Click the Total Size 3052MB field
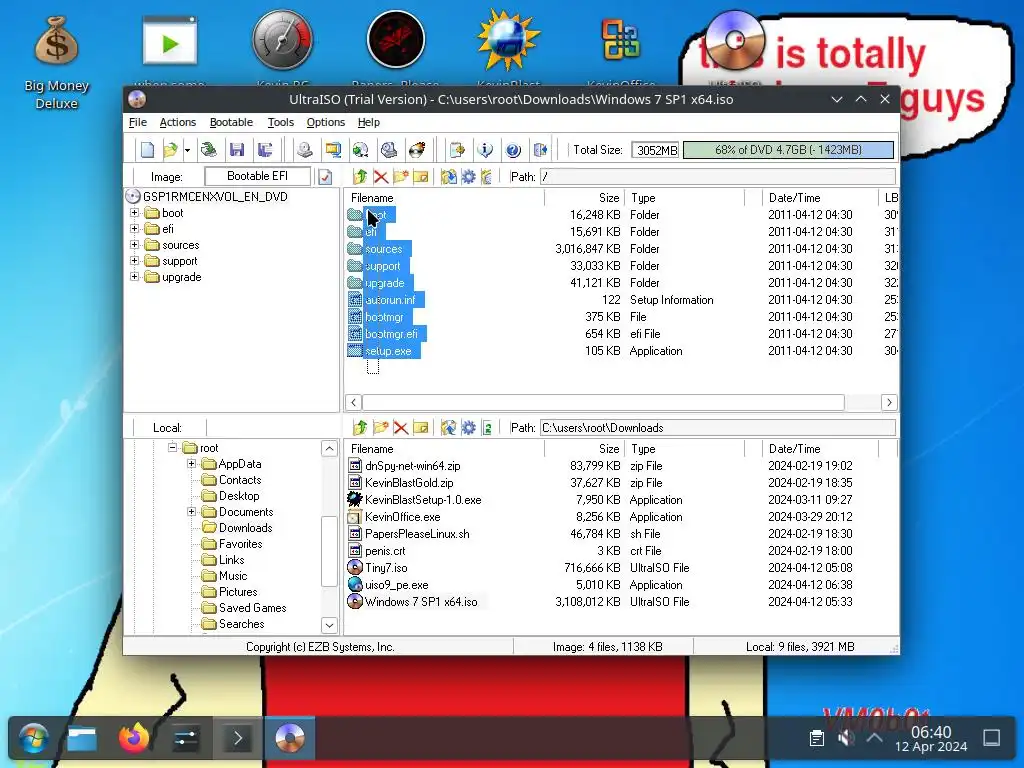The image size is (1024, 768). 656,150
